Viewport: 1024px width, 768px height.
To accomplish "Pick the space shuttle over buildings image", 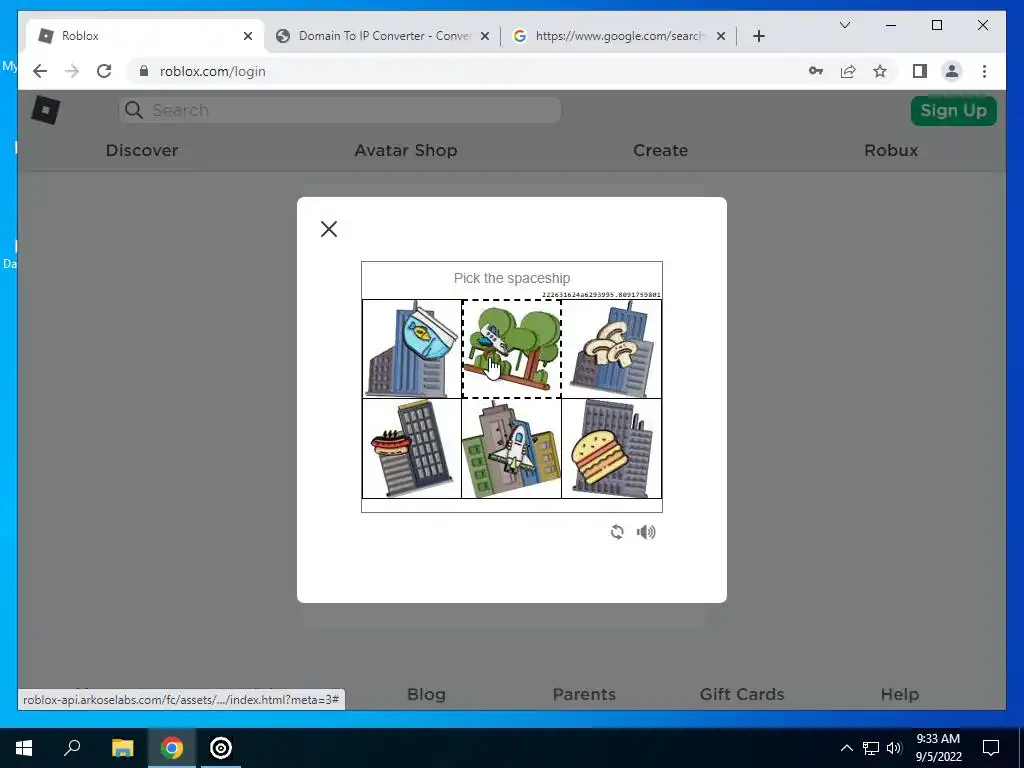I will click(x=511, y=449).
